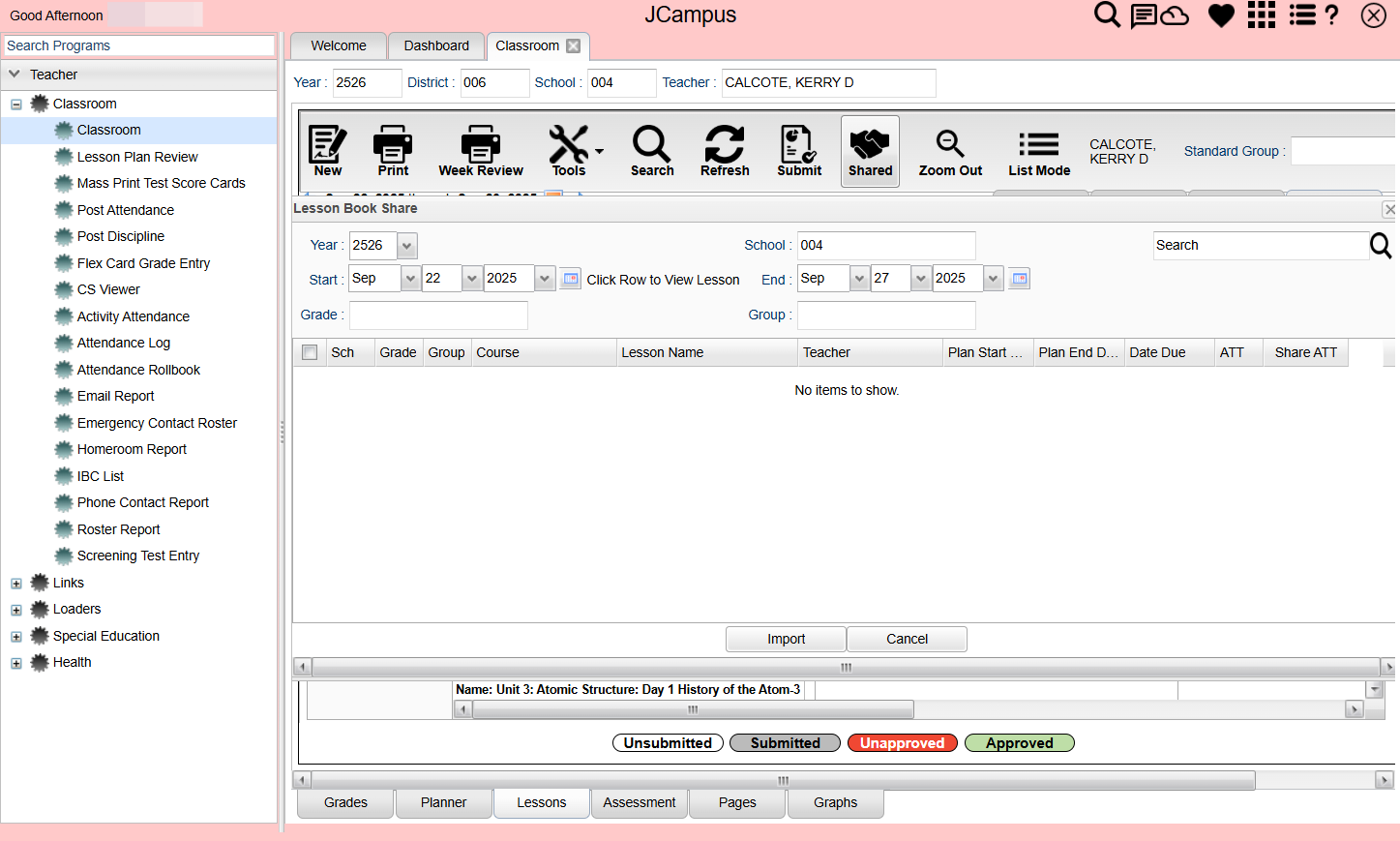The width and height of the screenshot is (1400, 841).
Task: Click the Lesson Book Share horizontal scrollbar
Action: [846, 668]
